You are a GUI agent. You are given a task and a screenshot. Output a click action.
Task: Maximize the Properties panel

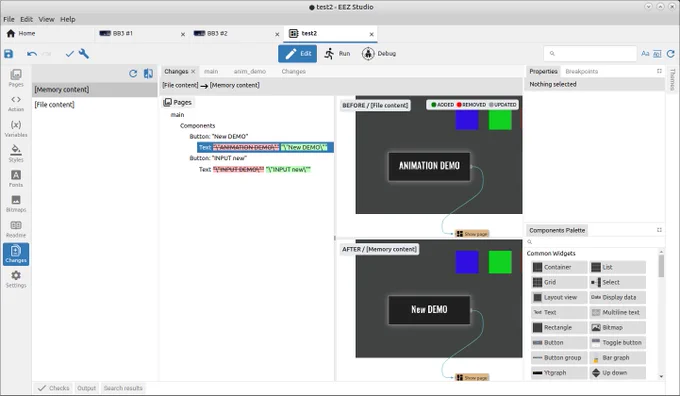point(659,71)
